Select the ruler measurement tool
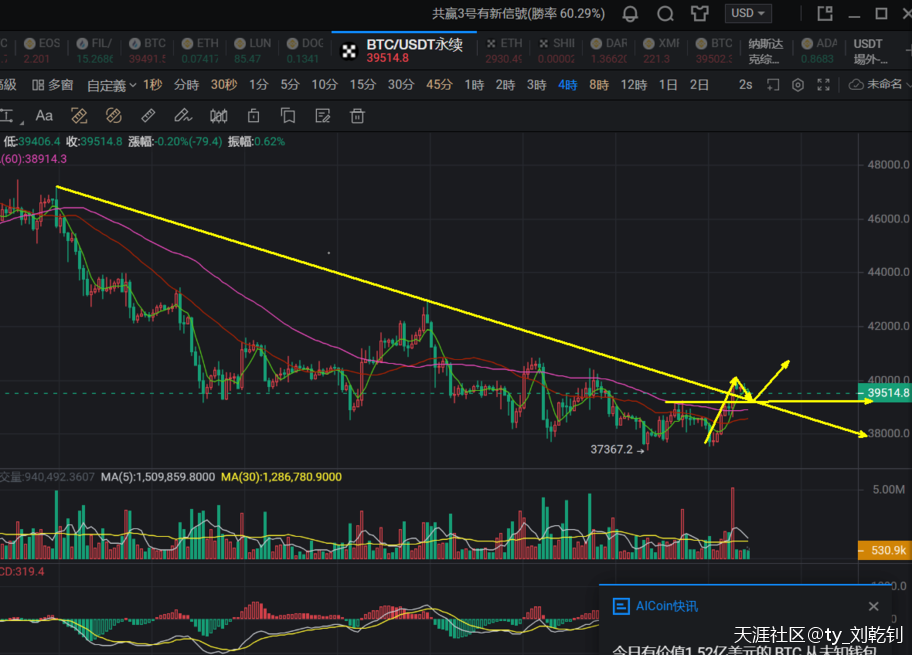Image resolution: width=912 pixels, height=655 pixels. [x=148, y=116]
